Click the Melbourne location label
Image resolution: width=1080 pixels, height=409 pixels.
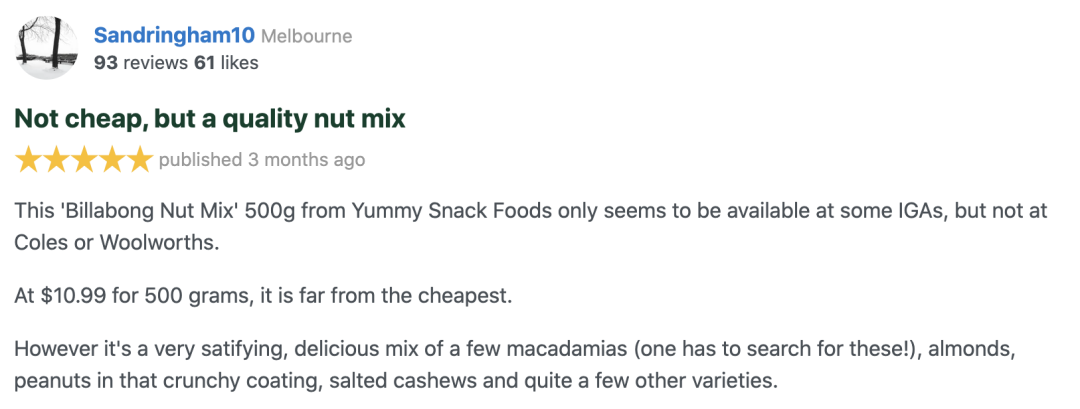pyautogui.click(x=307, y=36)
